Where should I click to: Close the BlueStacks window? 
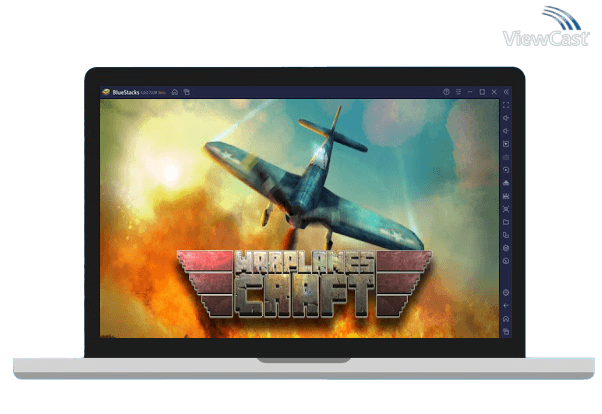pos(494,92)
